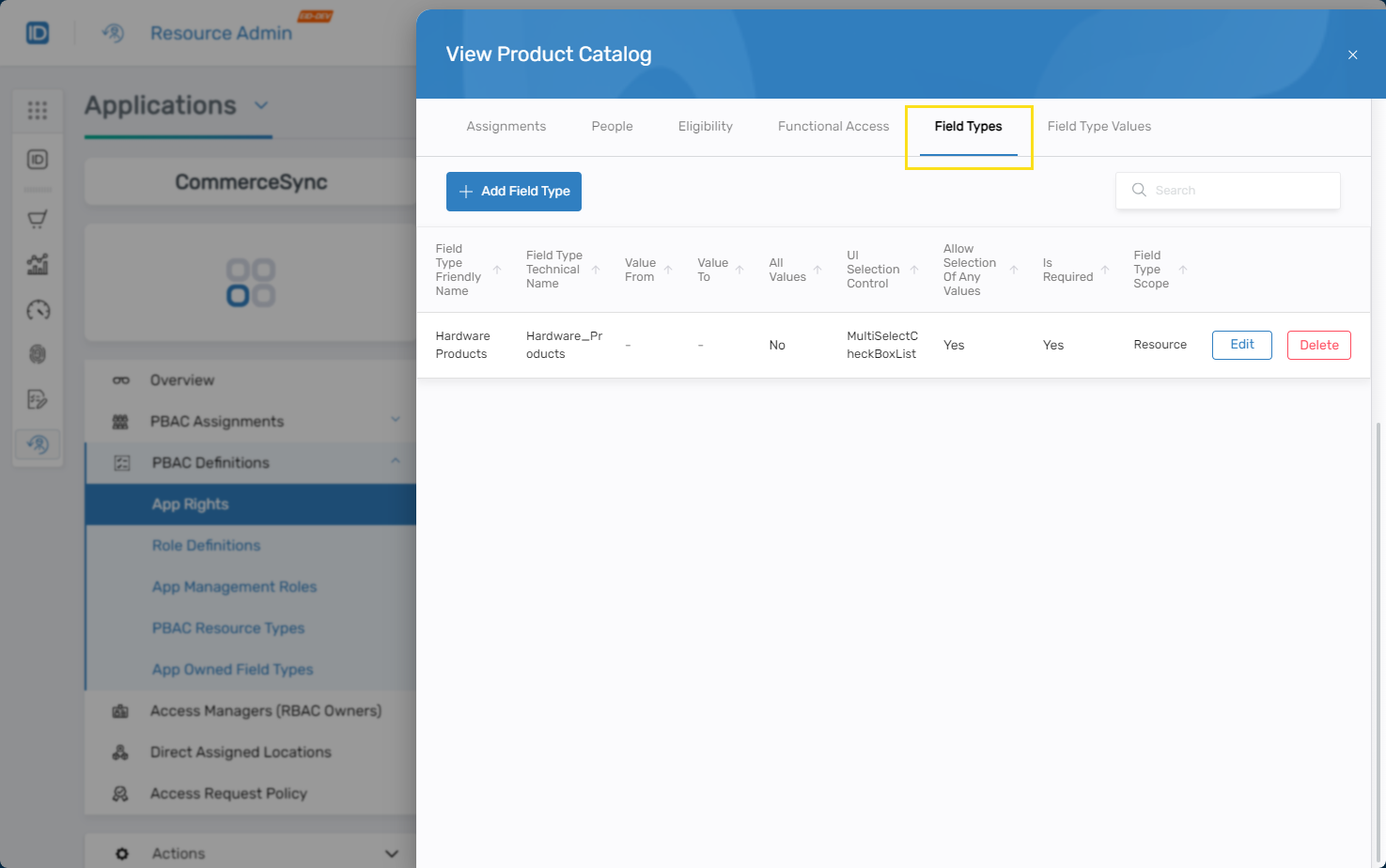The width and height of the screenshot is (1386, 868).
Task: Click the shopping cart icon in left sidebar
Action: [38, 220]
